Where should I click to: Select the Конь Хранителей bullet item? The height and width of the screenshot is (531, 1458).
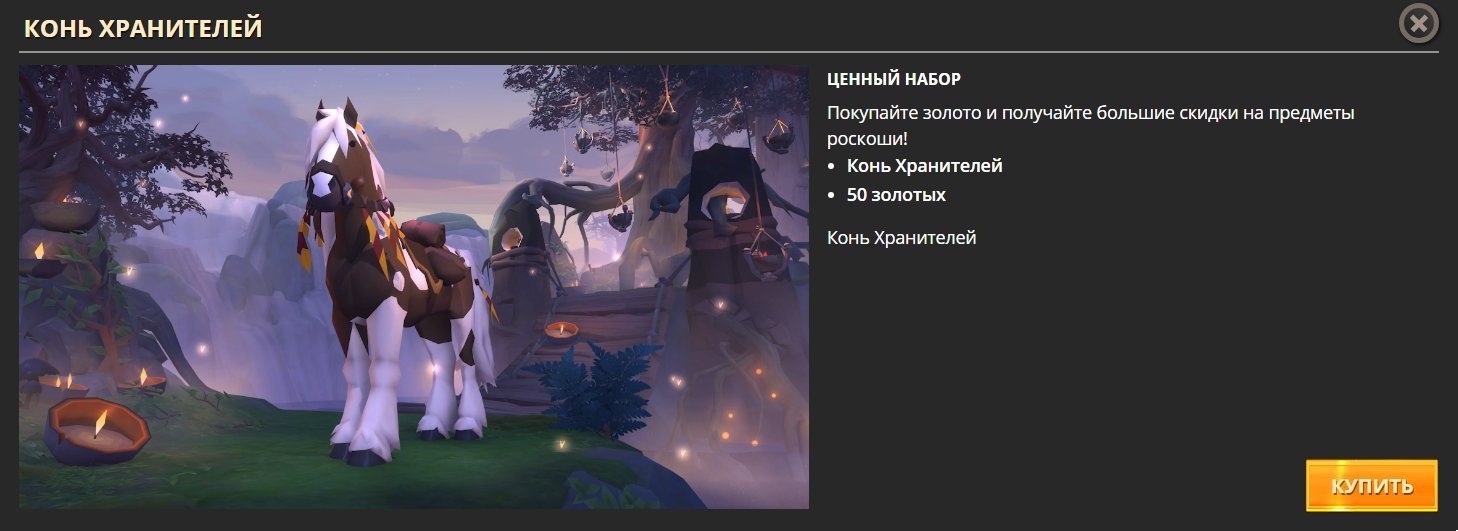click(x=924, y=166)
